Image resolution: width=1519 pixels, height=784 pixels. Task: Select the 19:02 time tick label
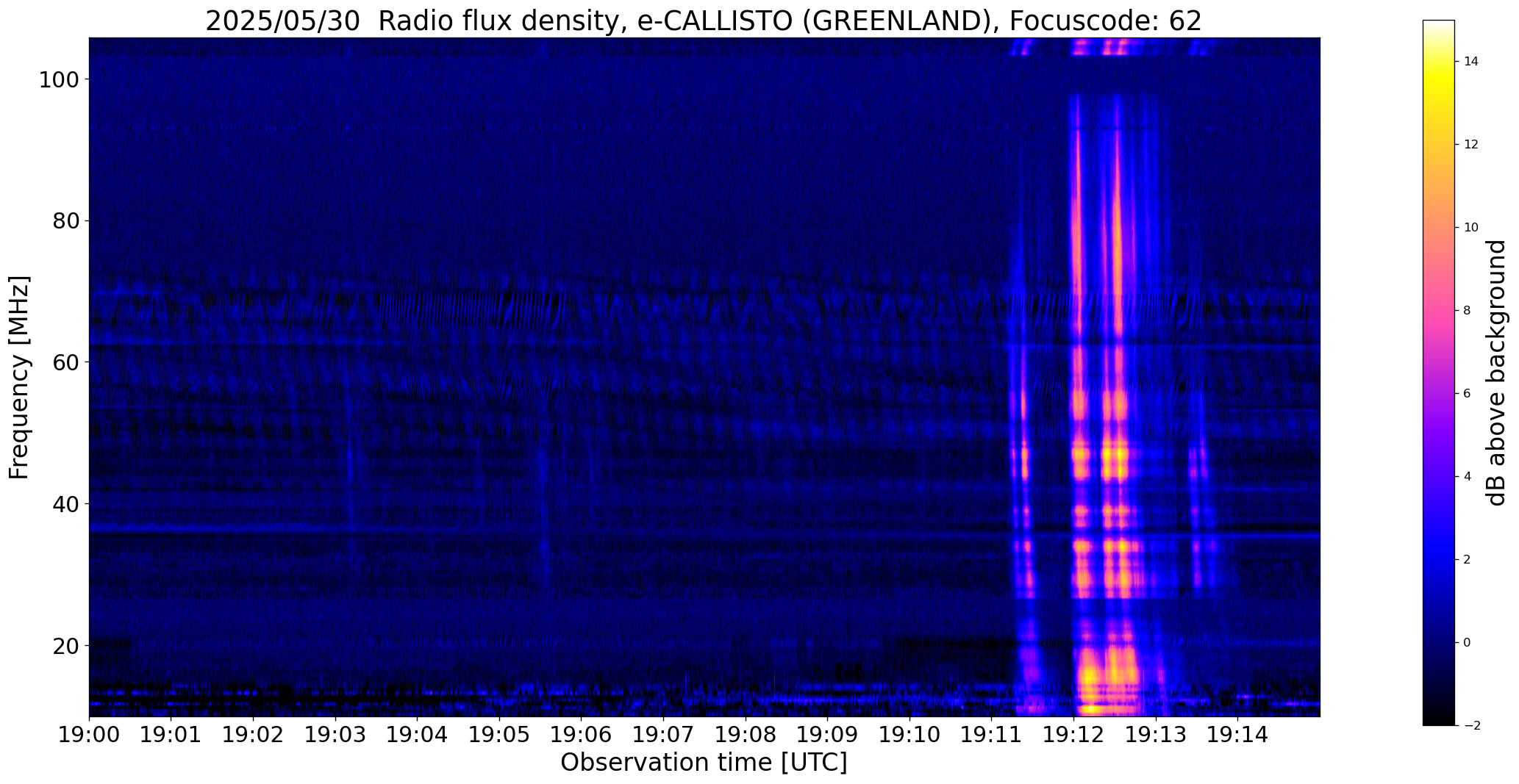pos(253,734)
